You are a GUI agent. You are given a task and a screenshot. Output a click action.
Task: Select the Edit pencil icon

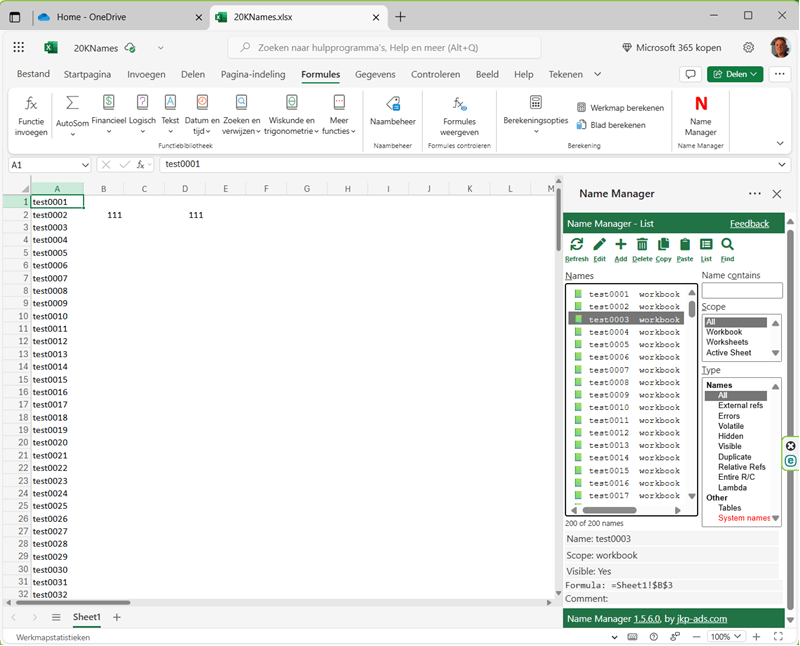599,243
